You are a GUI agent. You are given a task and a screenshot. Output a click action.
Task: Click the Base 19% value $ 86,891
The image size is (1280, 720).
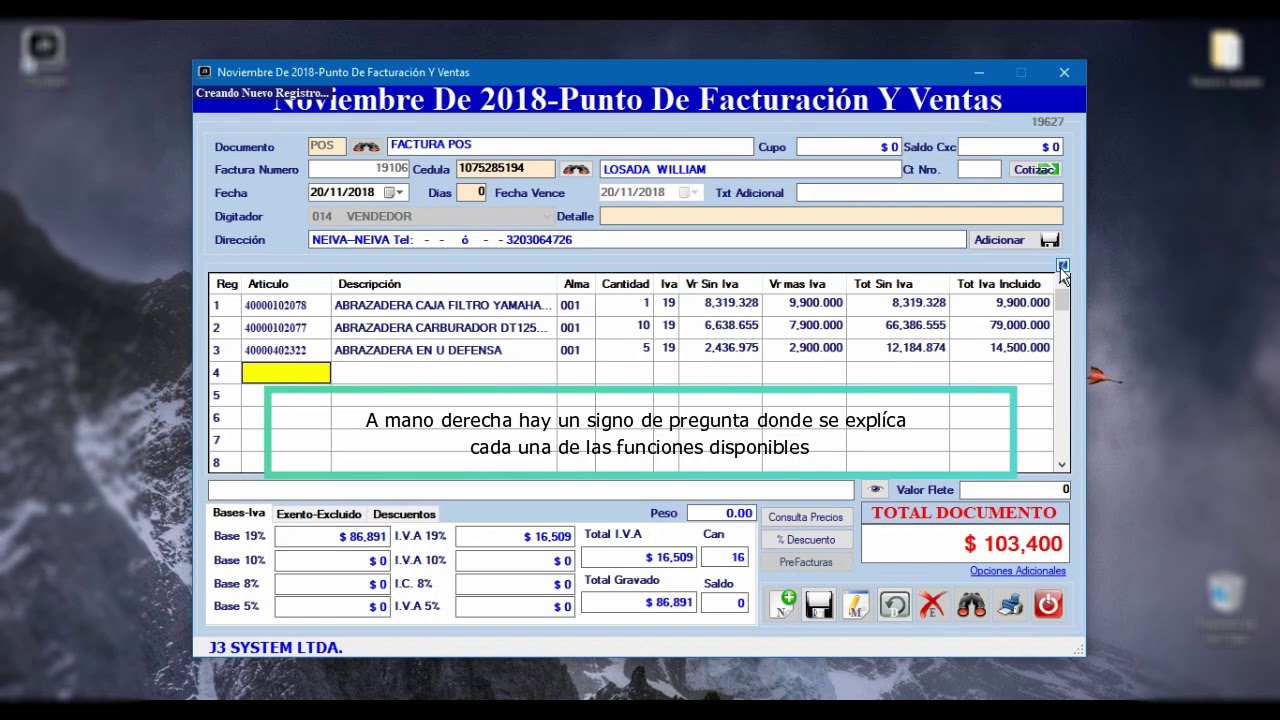click(332, 537)
